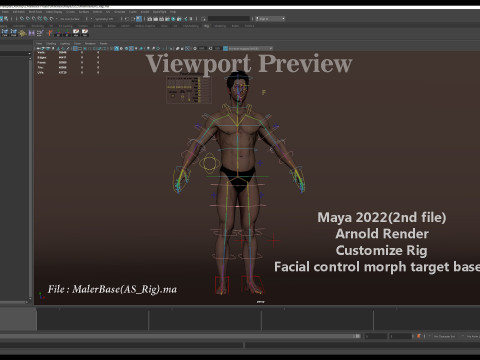480x360 pixels.
Task: Click the yellow biped figure shelf icon
Action: [x=22, y=33]
